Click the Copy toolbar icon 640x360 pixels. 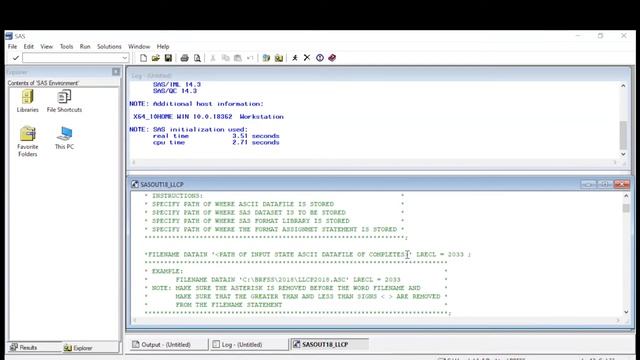[225, 58]
